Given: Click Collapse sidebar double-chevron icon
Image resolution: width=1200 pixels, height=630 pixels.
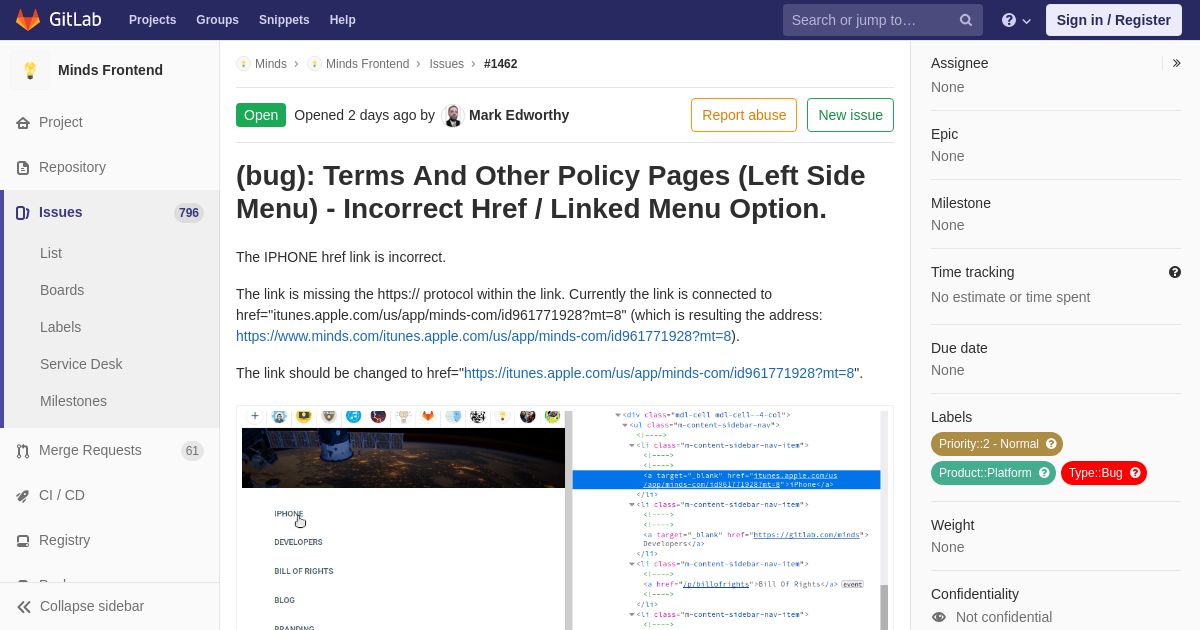Looking at the screenshot, I should point(24,607).
